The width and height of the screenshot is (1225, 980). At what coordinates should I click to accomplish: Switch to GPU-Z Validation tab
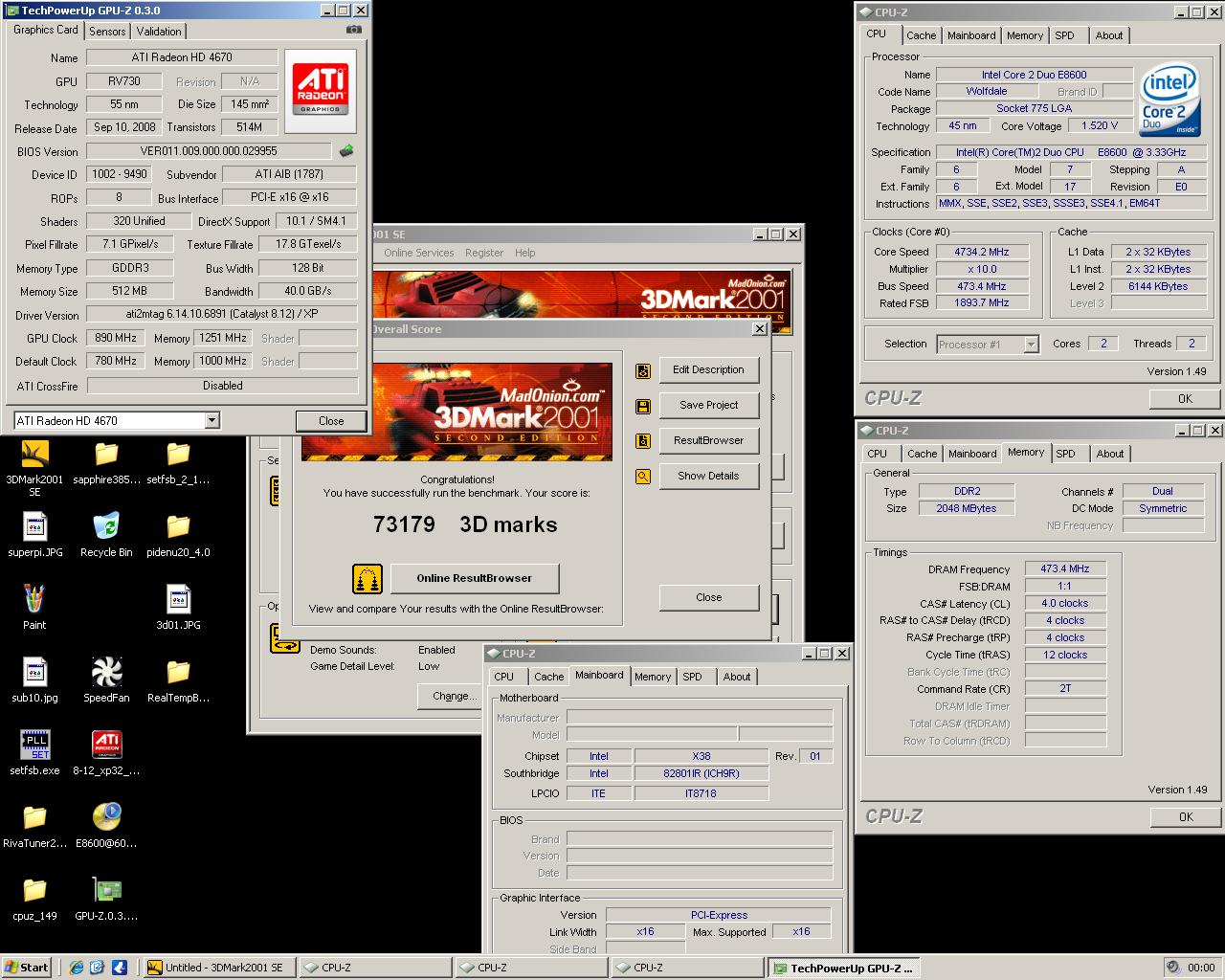[x=159, y=32]
